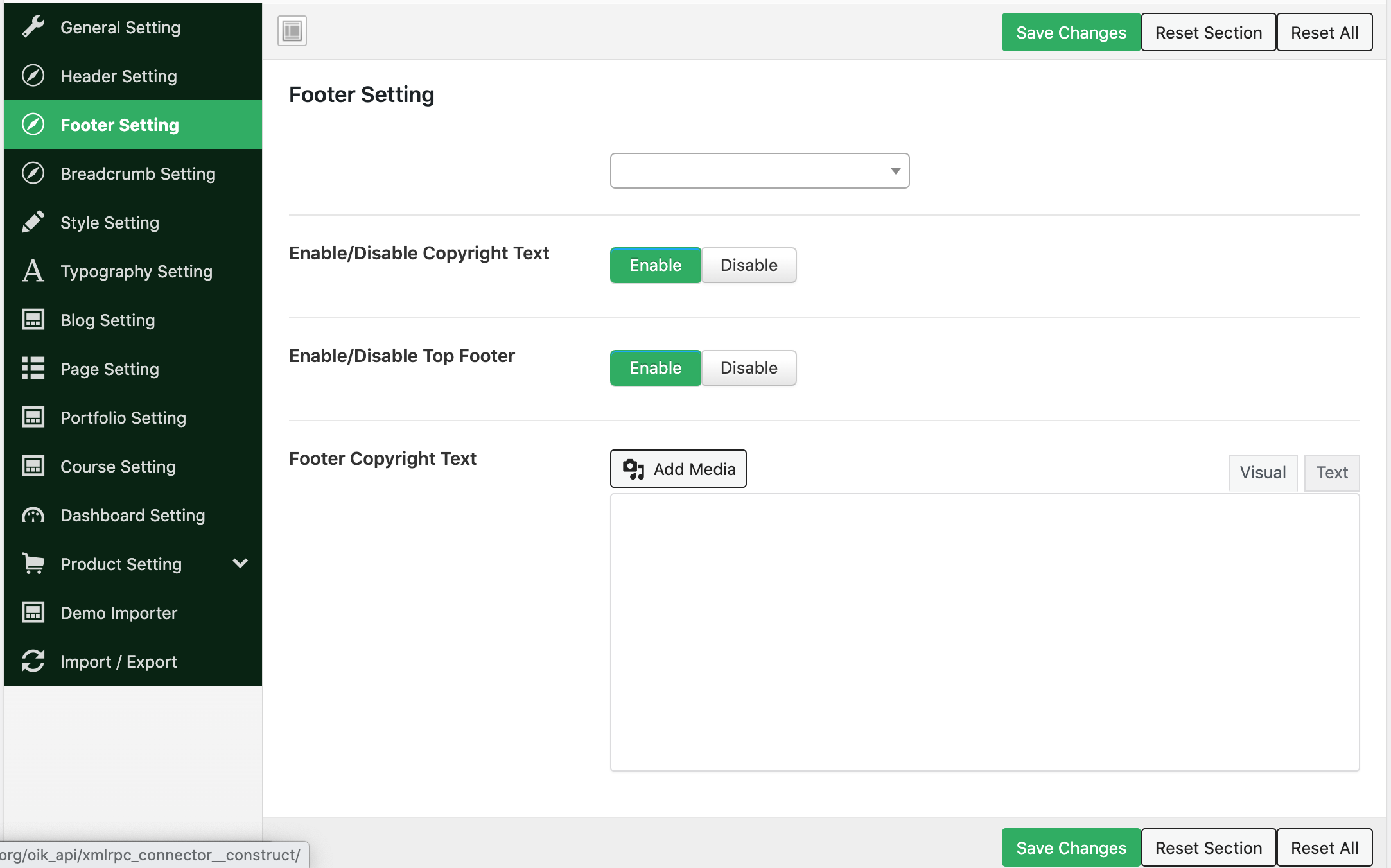The width and height of the screenshot is (1391, 868).
Task: Click the letter A icon beside Typography Setting
Action: pos(33,271)
